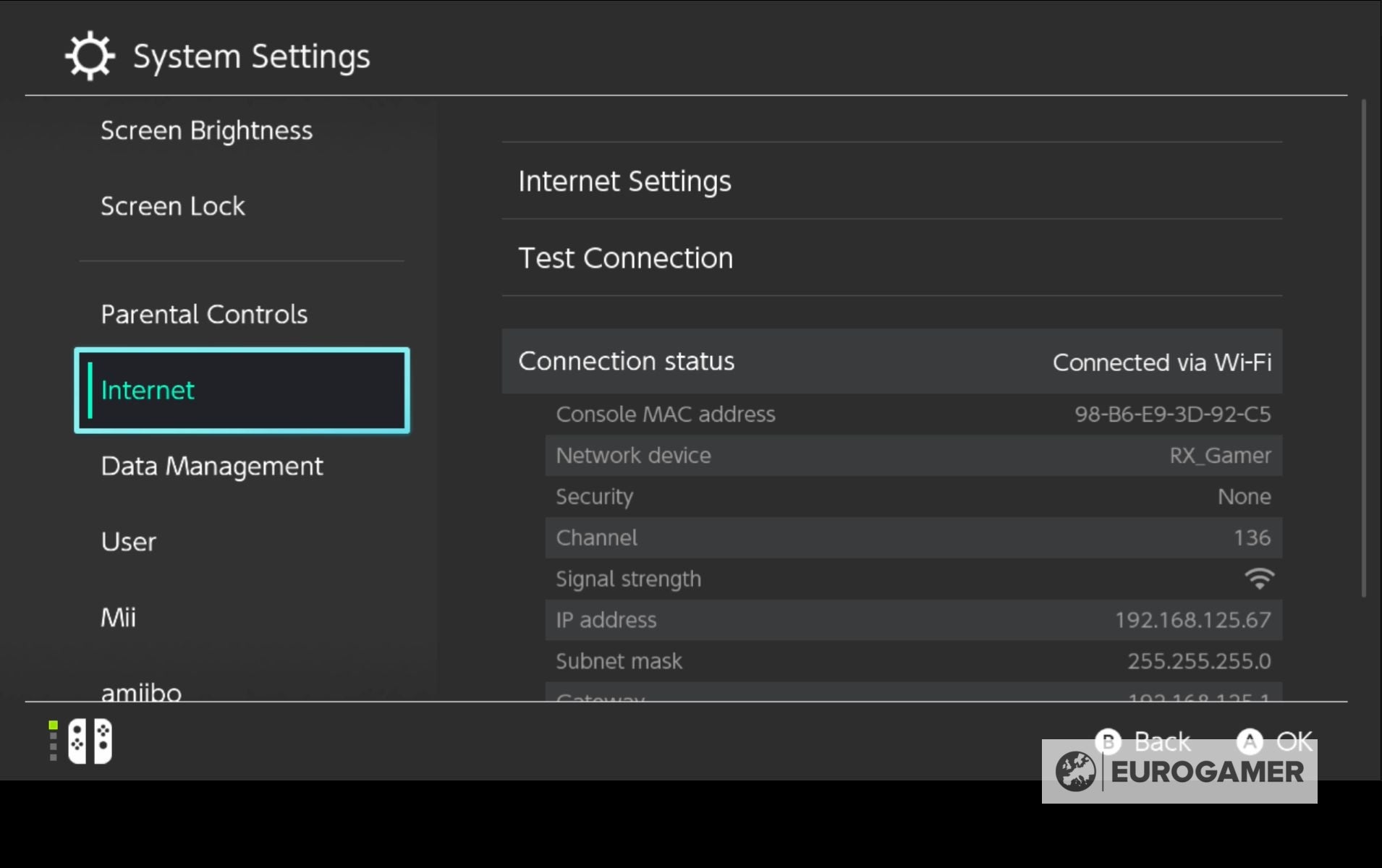The height and width of the screenshot is (868, 1382).
Task: Click the Console MAC address row
Action: click(x=913, y=414)
